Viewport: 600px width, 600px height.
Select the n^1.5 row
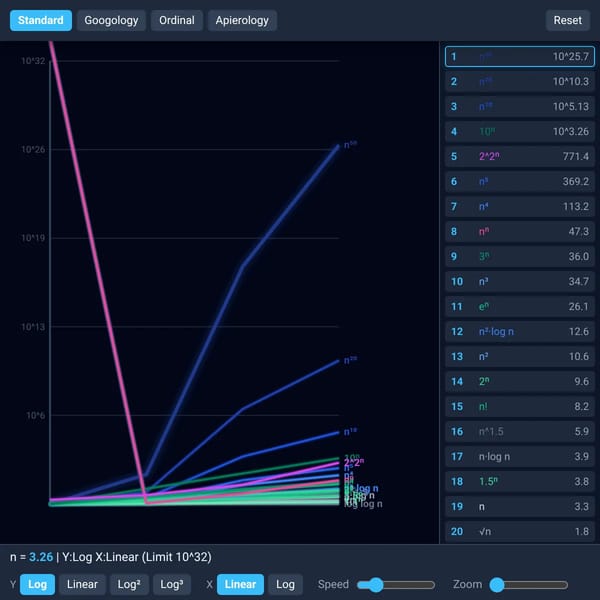(x=520, y=432)
